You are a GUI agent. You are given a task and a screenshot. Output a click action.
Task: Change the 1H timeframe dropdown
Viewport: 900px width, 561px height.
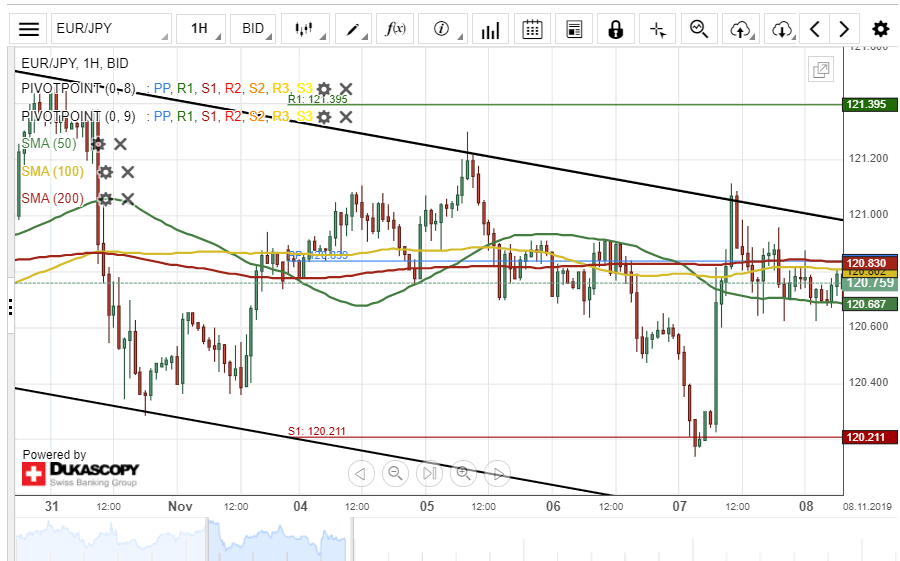(200, 29)
